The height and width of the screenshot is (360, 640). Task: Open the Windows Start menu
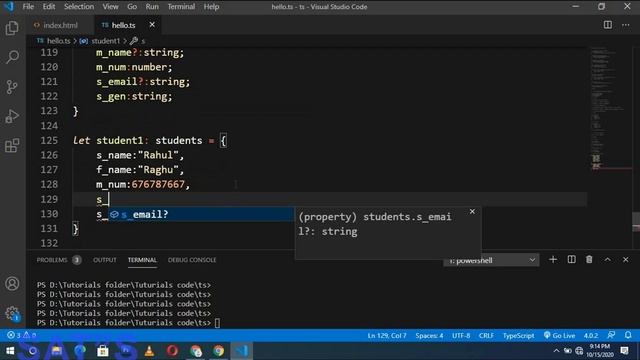(x=10, y=351)
